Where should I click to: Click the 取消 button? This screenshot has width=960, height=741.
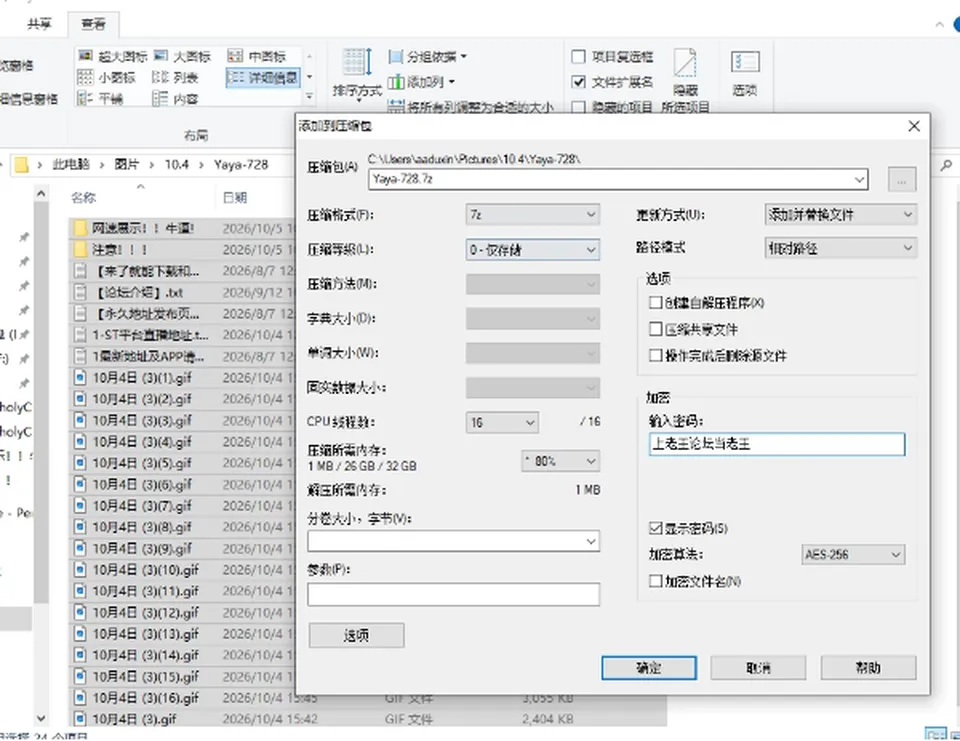tap(759, 668)
